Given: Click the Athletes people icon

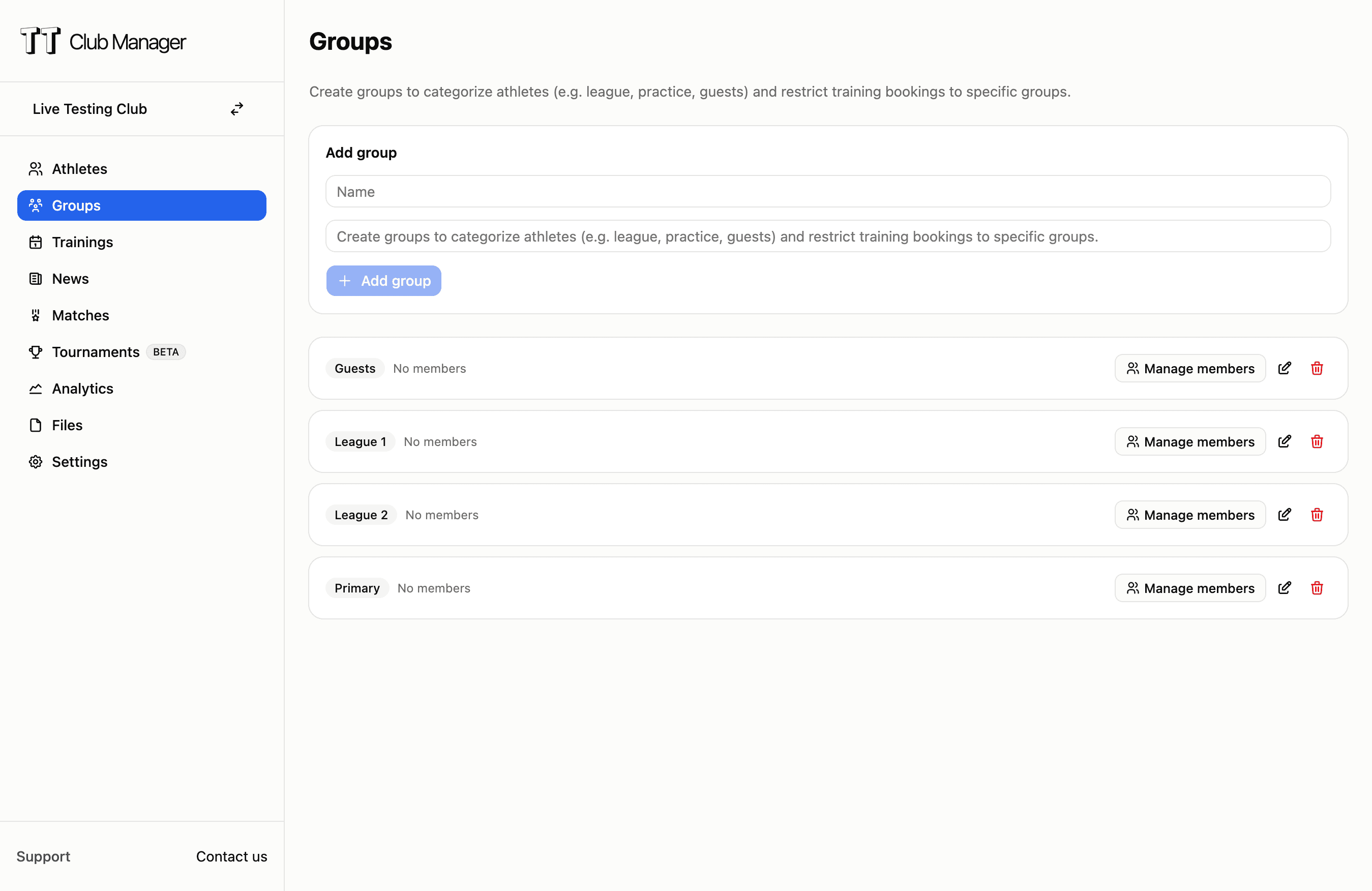Looking at the screenshot, I should coord(36,169).
